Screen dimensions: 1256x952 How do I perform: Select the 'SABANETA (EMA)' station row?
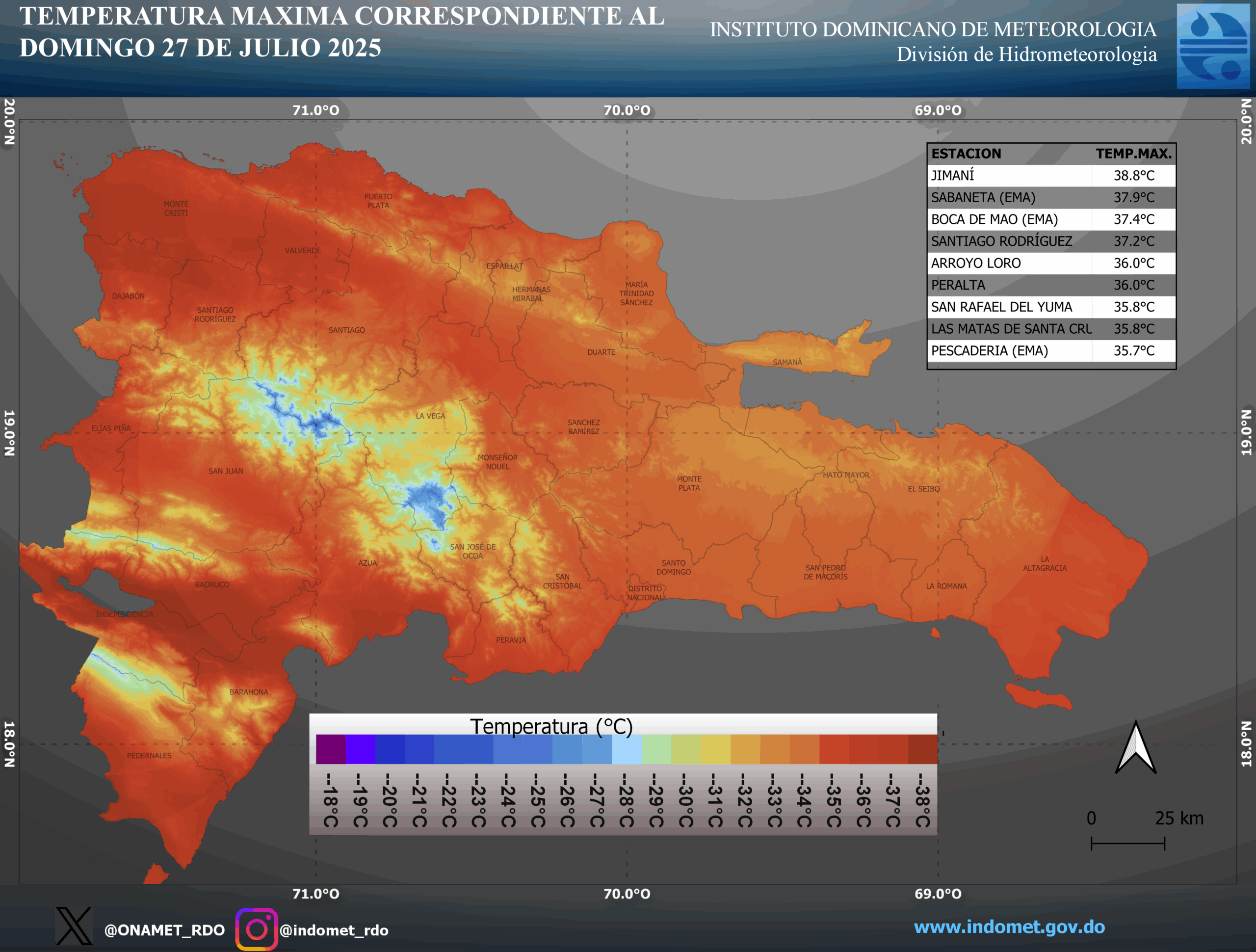coord(1051,198)
